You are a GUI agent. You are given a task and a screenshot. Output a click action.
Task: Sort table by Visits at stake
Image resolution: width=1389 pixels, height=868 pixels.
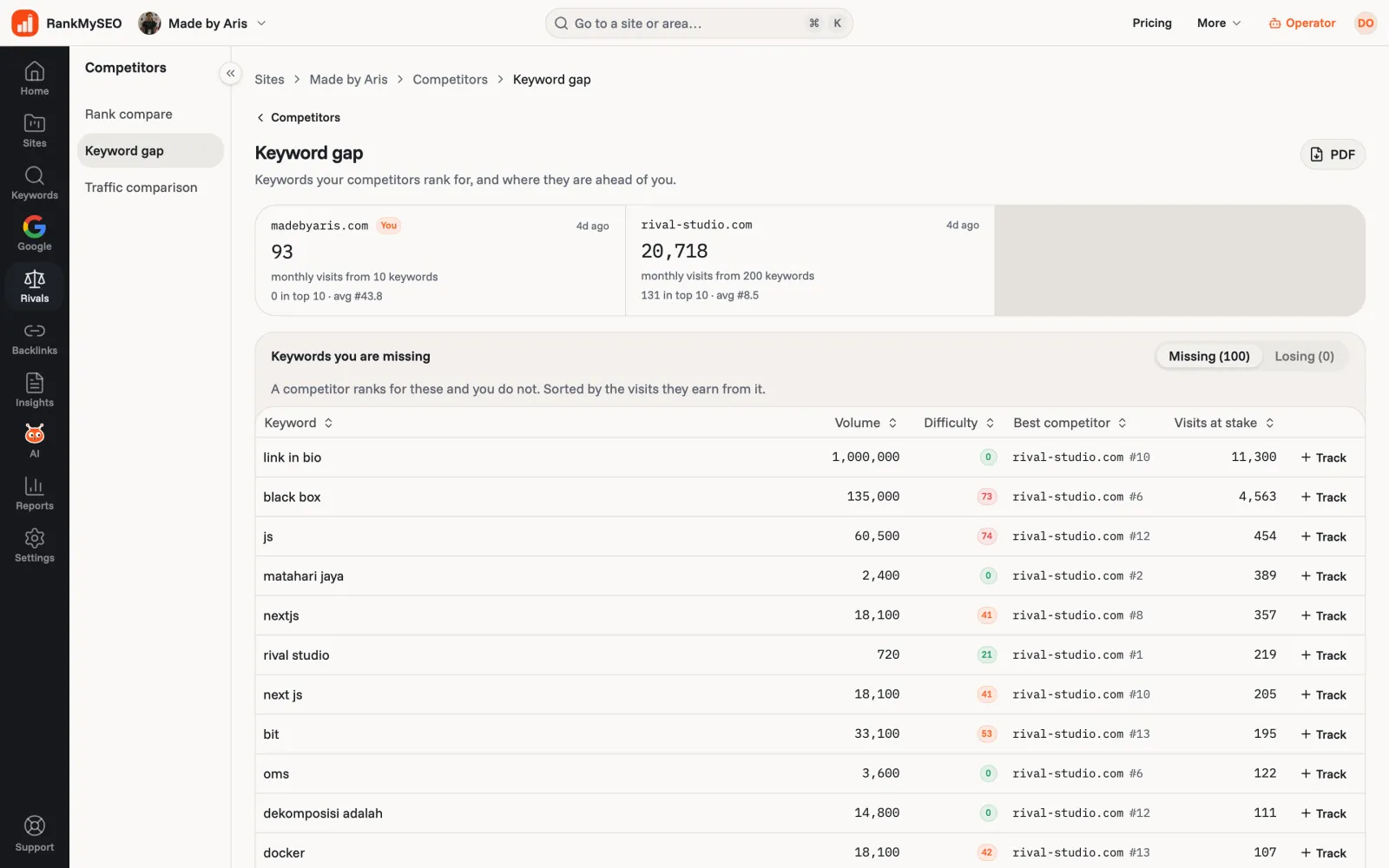click(x=1224, y=423)
